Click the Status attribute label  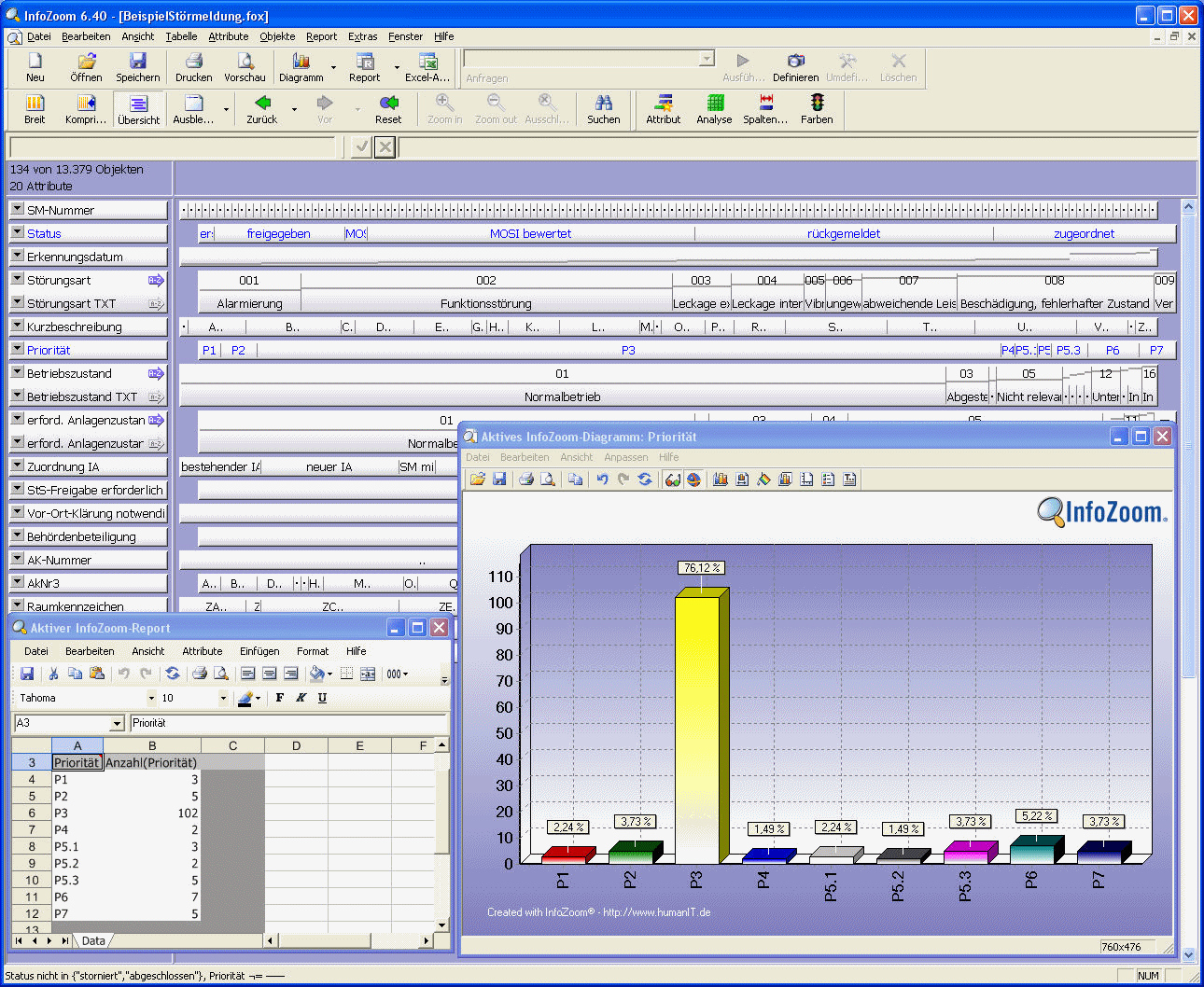(44, 233)
